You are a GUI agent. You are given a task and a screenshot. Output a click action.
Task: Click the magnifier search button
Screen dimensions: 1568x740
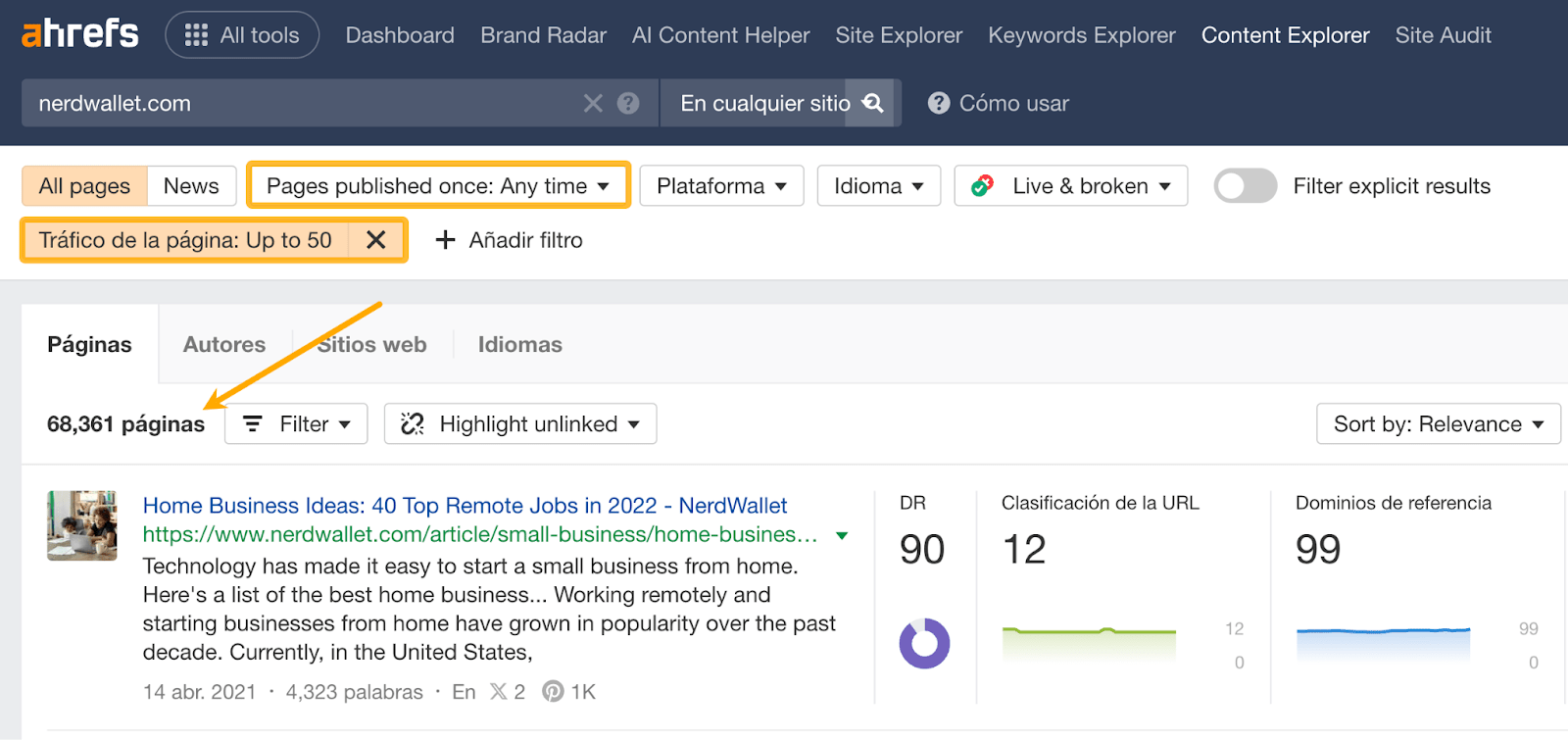point(872,103)
